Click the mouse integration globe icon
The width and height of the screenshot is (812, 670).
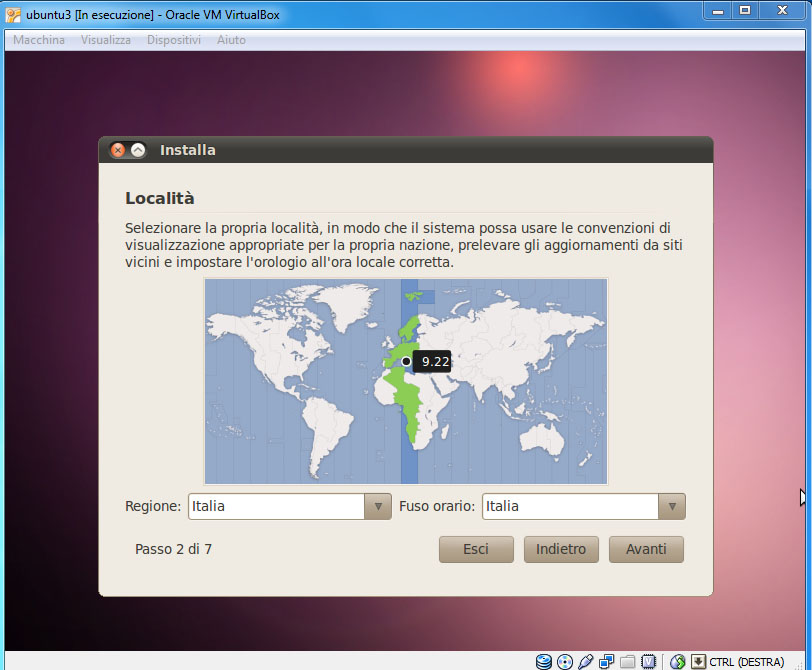coord(678,661)
